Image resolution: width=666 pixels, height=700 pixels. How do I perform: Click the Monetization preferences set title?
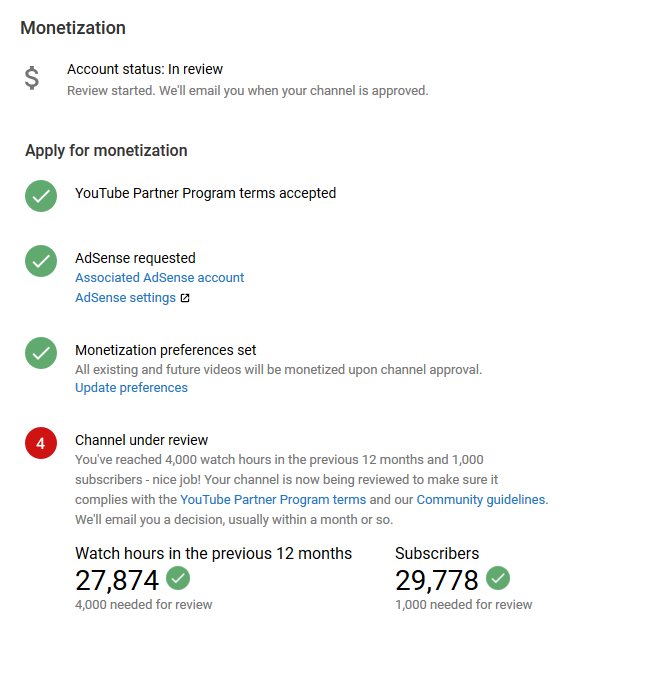[x=166, y=350]
